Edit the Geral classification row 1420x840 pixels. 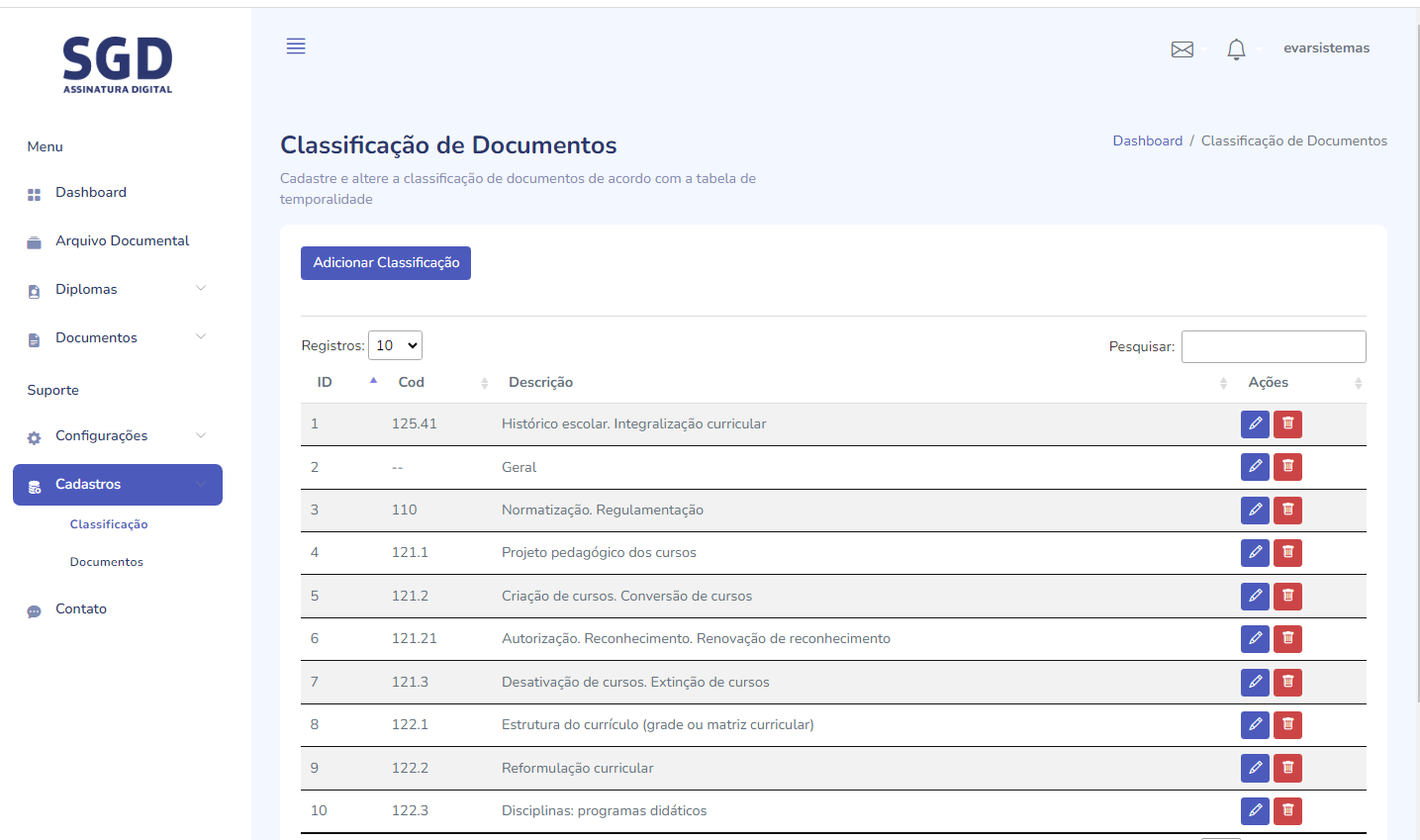(x=1255, y=467)
